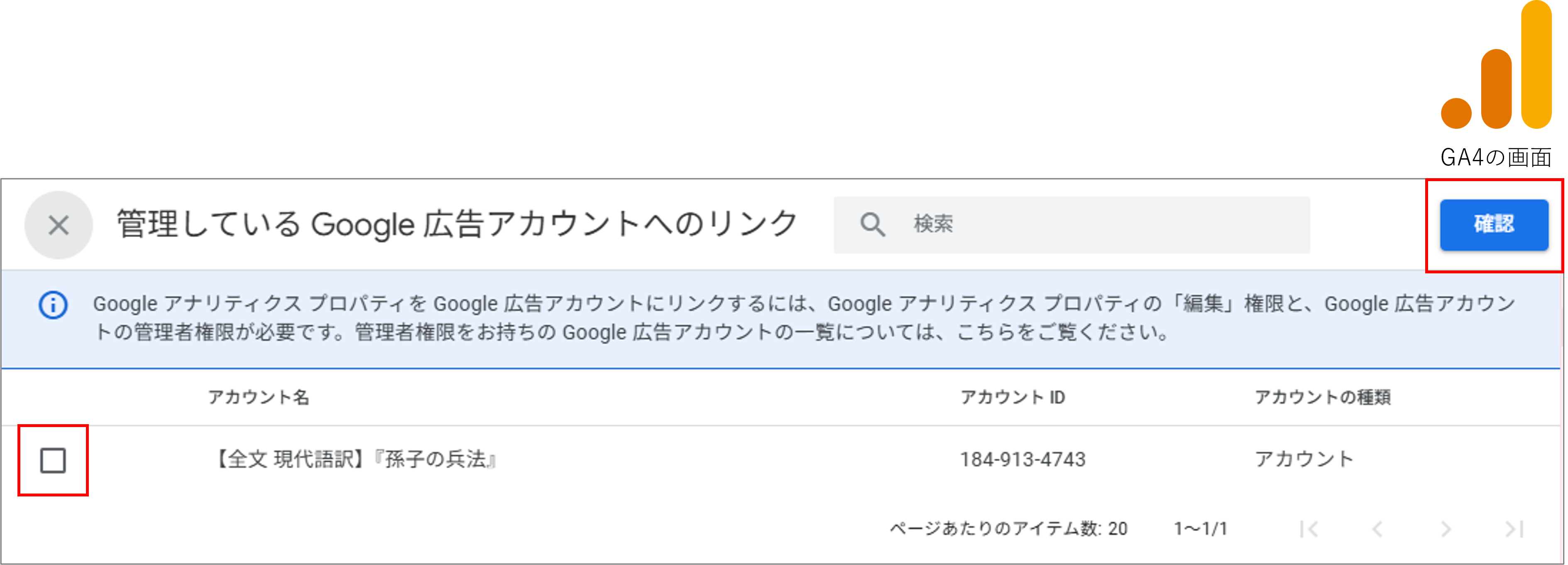
Task: Go to previous page chevron
Action: pos(1377,529)
